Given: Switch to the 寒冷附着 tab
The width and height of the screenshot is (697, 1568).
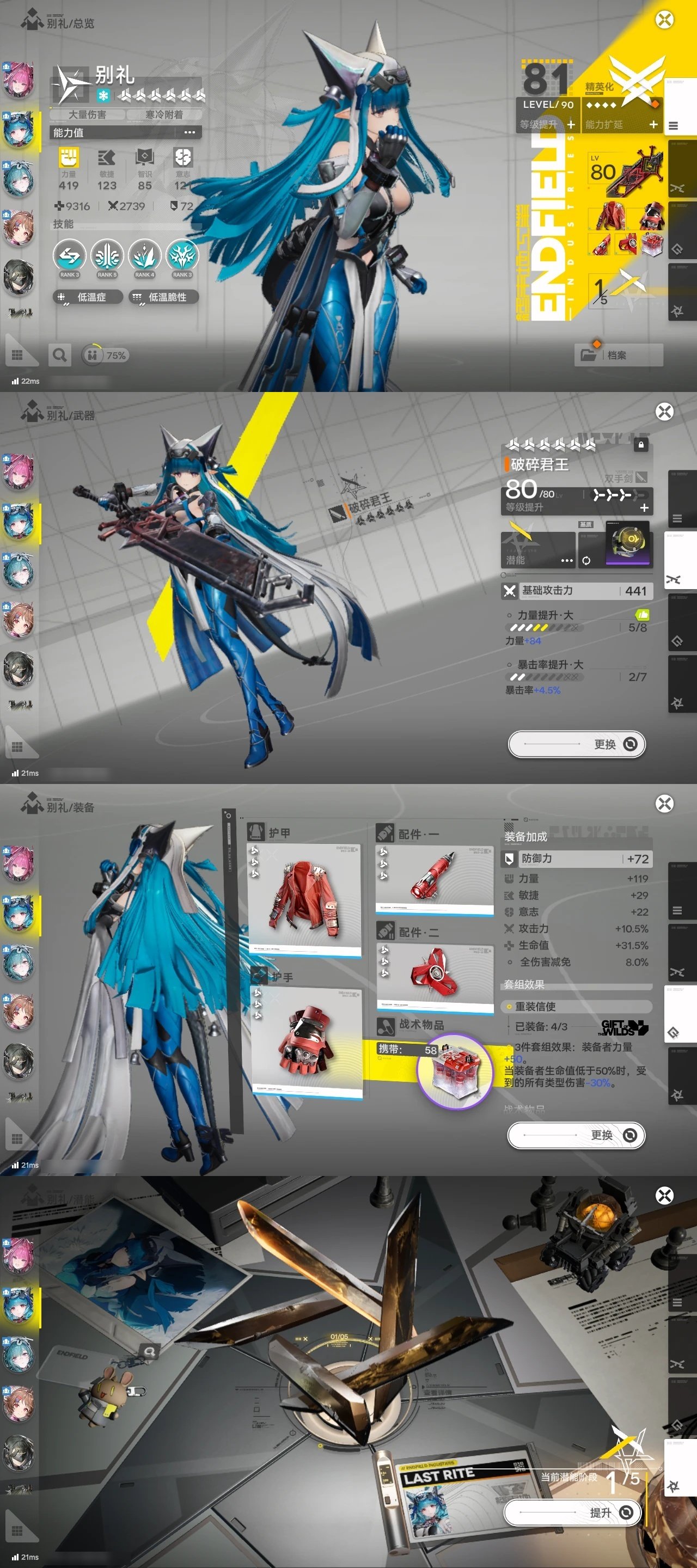Looking at the screenshot, I should coord(164,114).
